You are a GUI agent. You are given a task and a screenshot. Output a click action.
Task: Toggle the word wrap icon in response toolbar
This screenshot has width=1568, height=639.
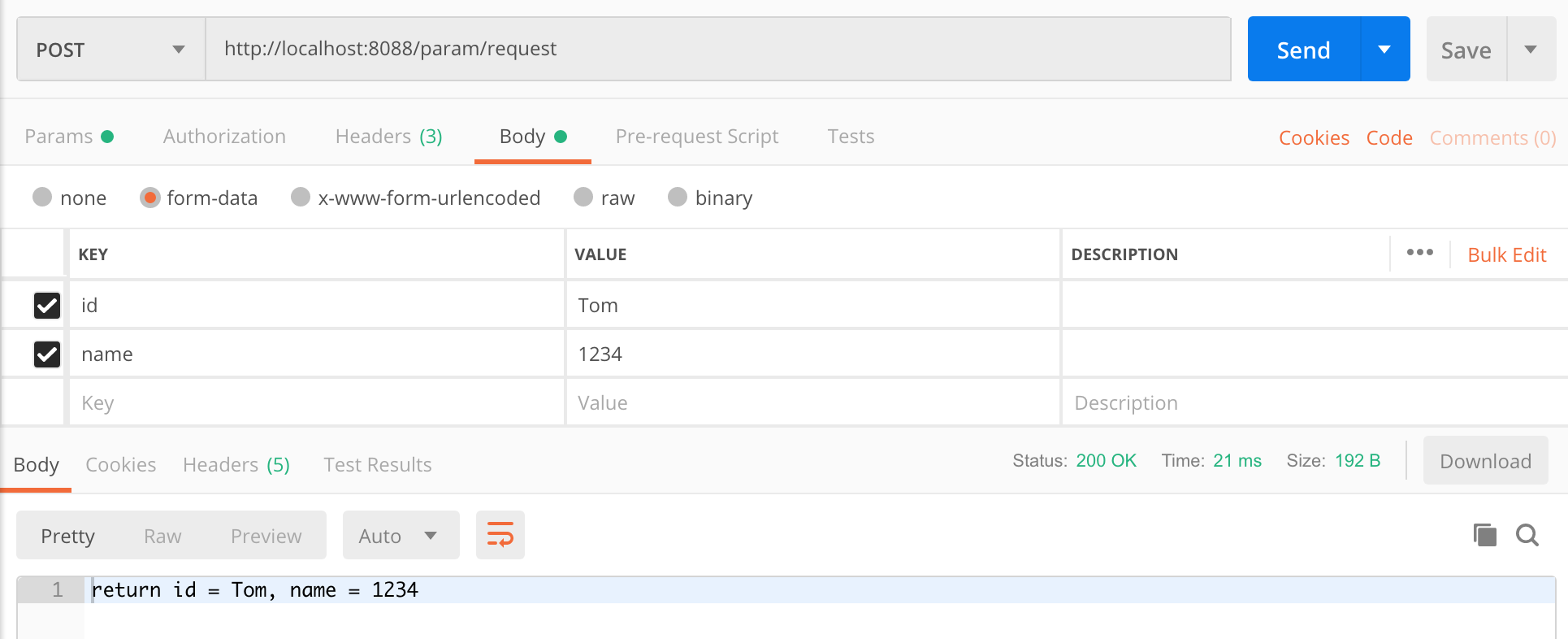coord(500,535)
